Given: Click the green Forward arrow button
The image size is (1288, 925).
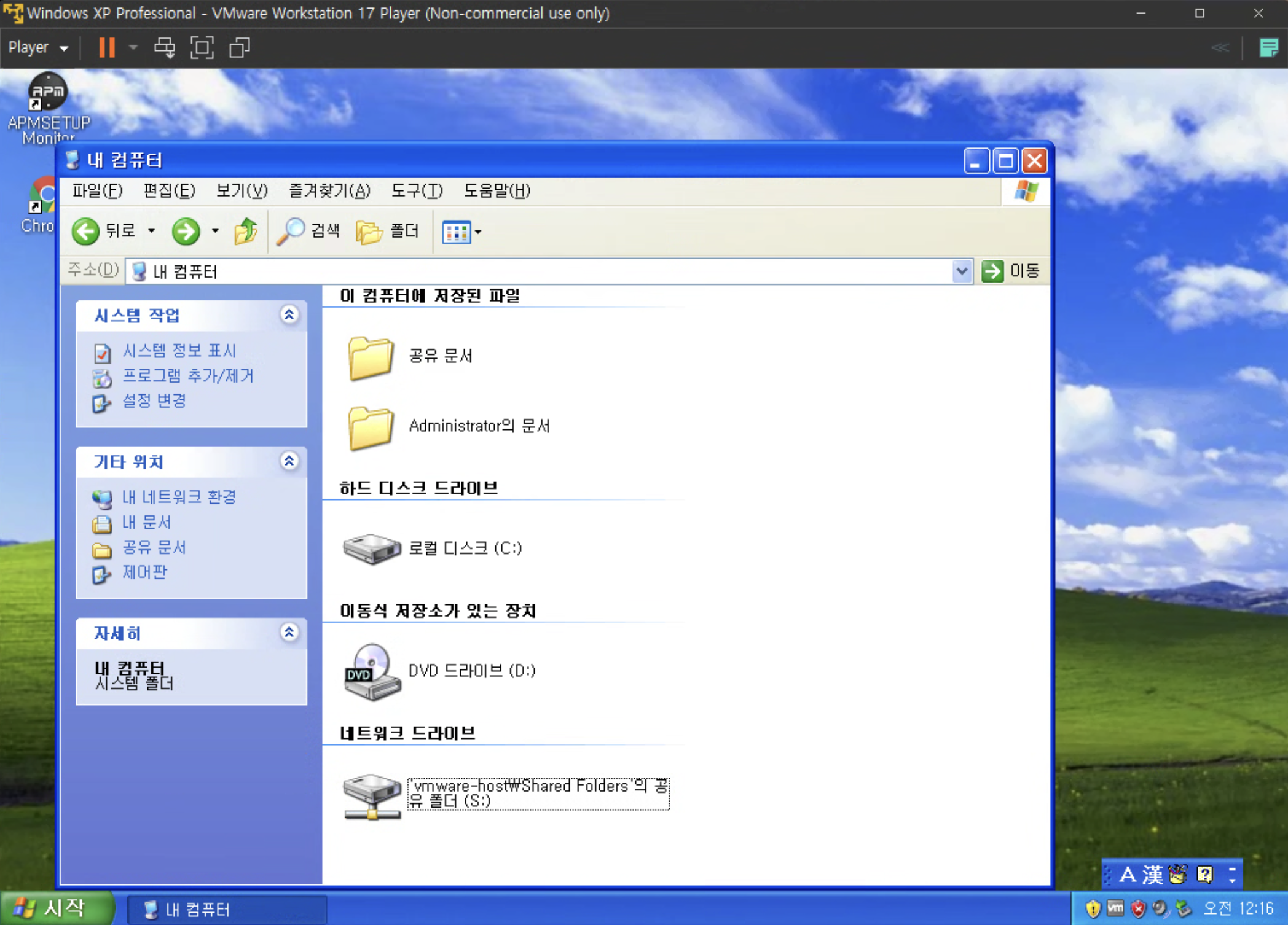Looking at the screenshot, I should pyautogui.click(x=186, y=232).
